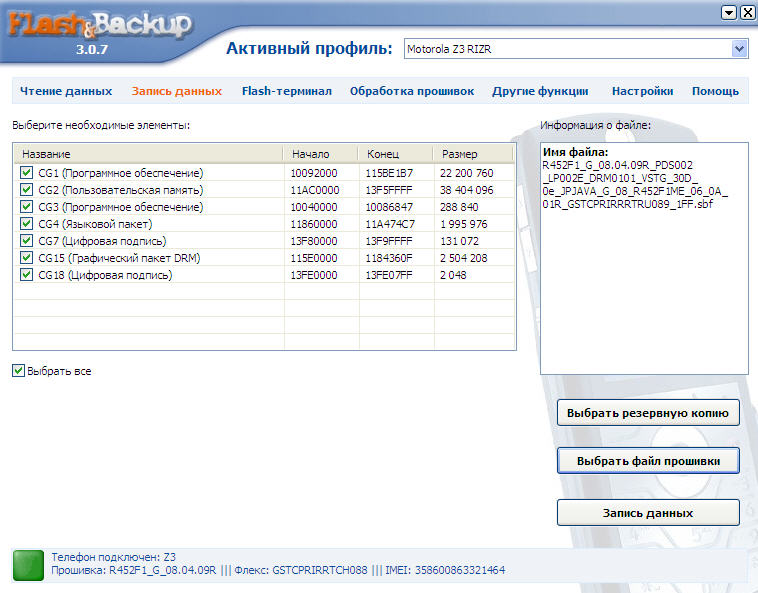The width and height of the screenshot is (758, 593).
Task: Click the green phone connection status icon
Action: click(x=28, y=564)
